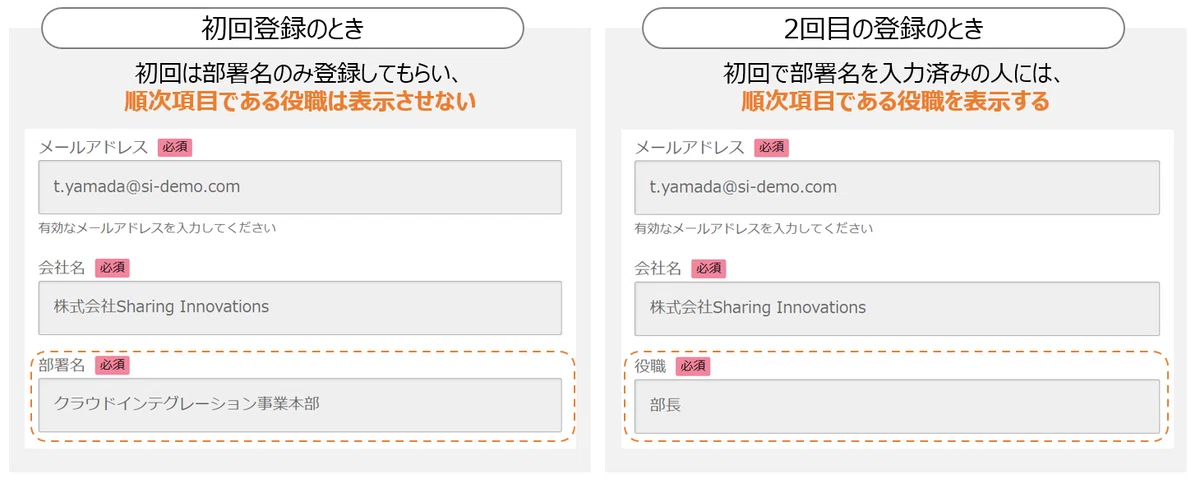Select the right 会社名 input field

(x=897, y=307)
